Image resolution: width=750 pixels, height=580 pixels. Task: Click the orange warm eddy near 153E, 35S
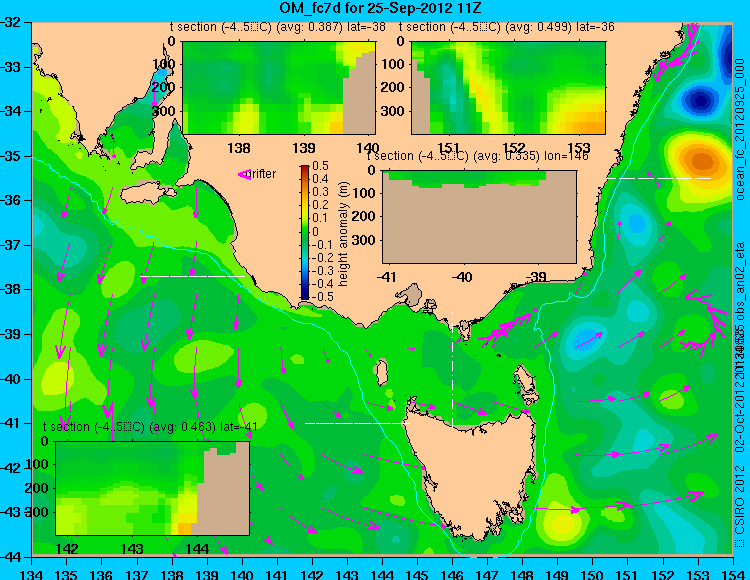(701, 161)
